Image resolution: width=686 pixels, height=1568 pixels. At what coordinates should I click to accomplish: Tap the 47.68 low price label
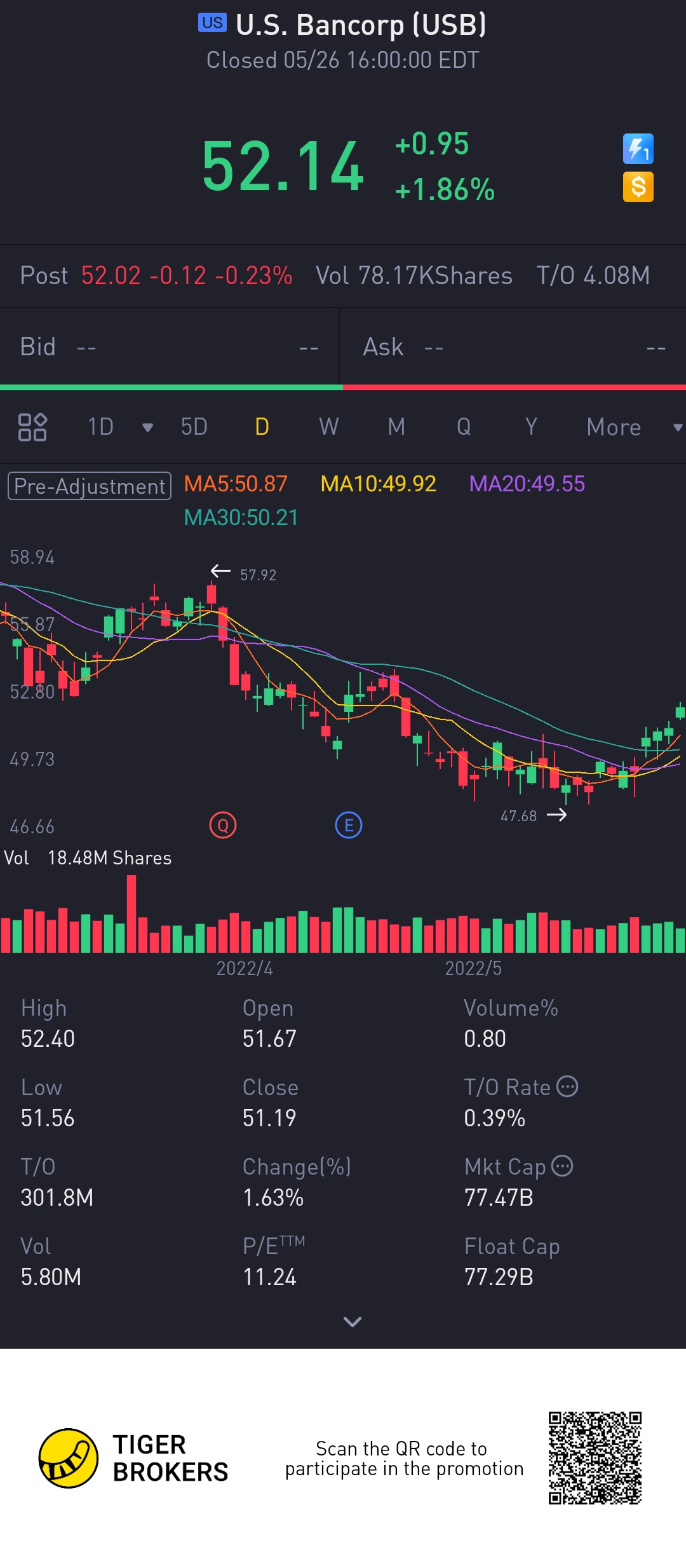pos(518,816)
